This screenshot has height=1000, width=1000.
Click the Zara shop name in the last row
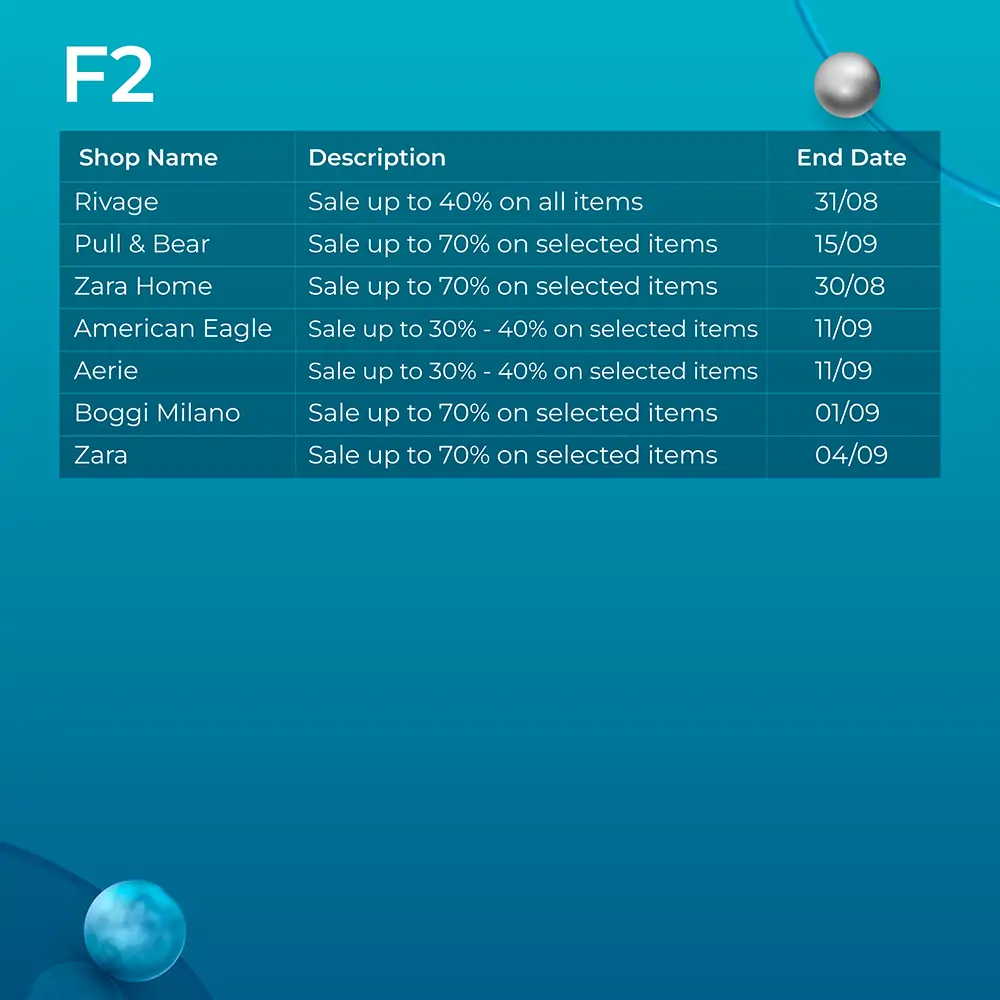(101, 455)
